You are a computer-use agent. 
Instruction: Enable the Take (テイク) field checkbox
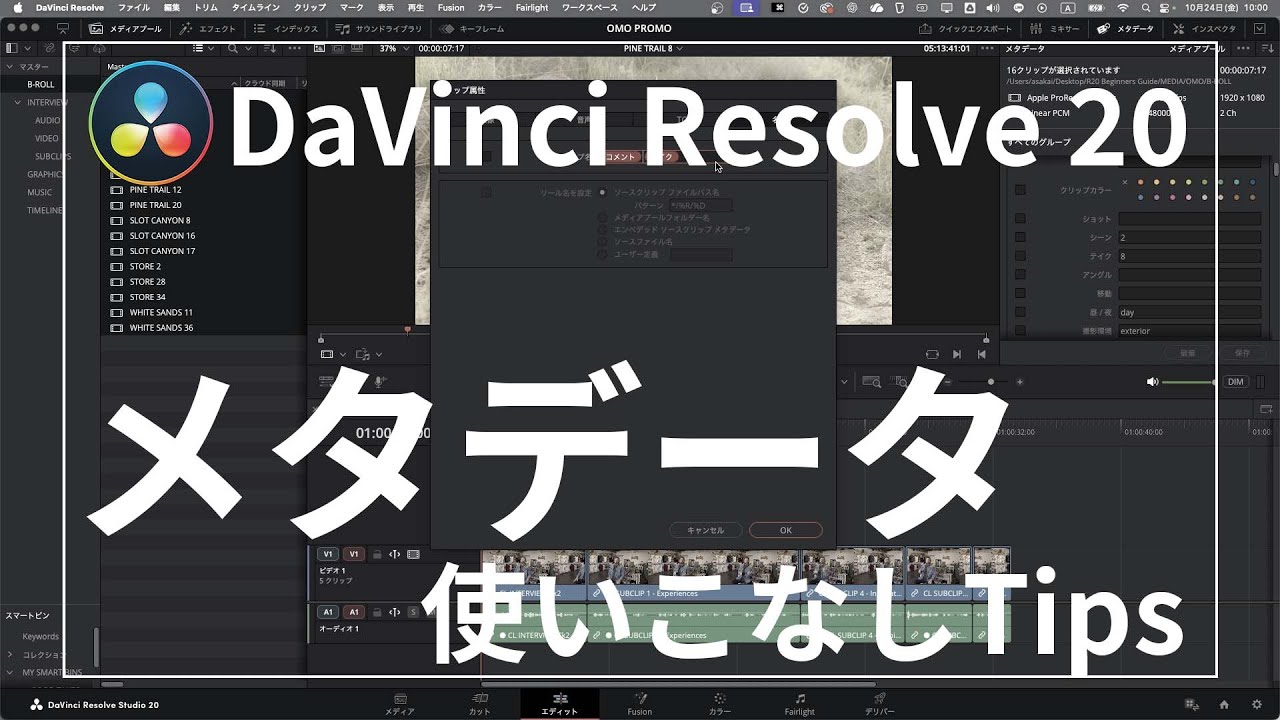[x=1020, y=256]
